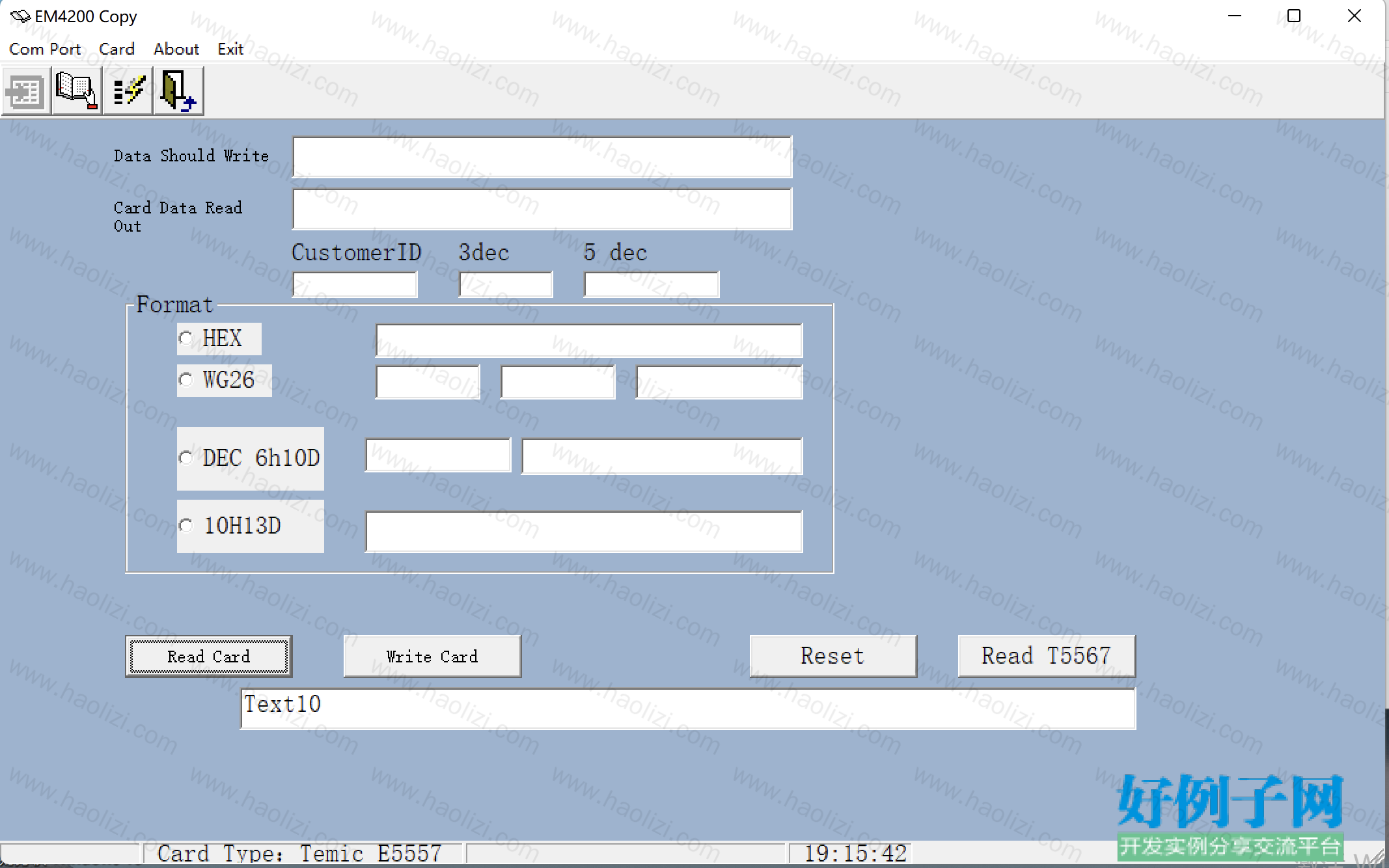Close the EM4200 Copy window
This screenshot has width=1389, height=868.
1355,16
